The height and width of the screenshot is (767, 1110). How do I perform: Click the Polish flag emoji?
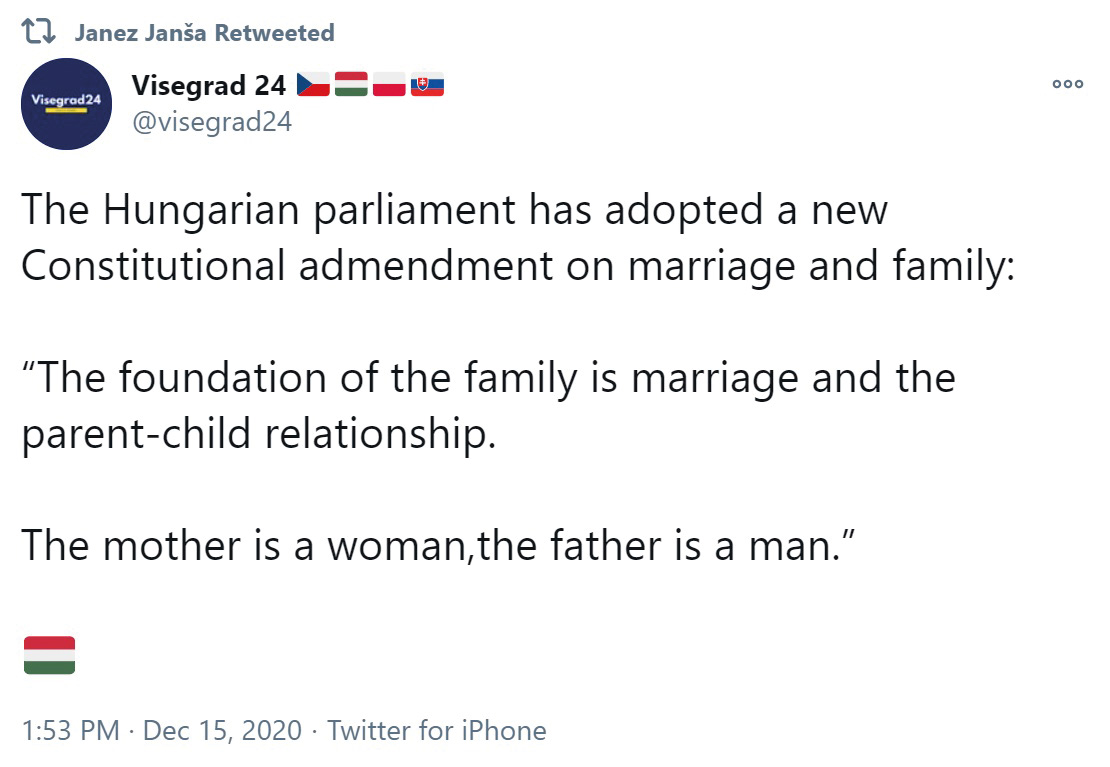[x=389, y=86]
